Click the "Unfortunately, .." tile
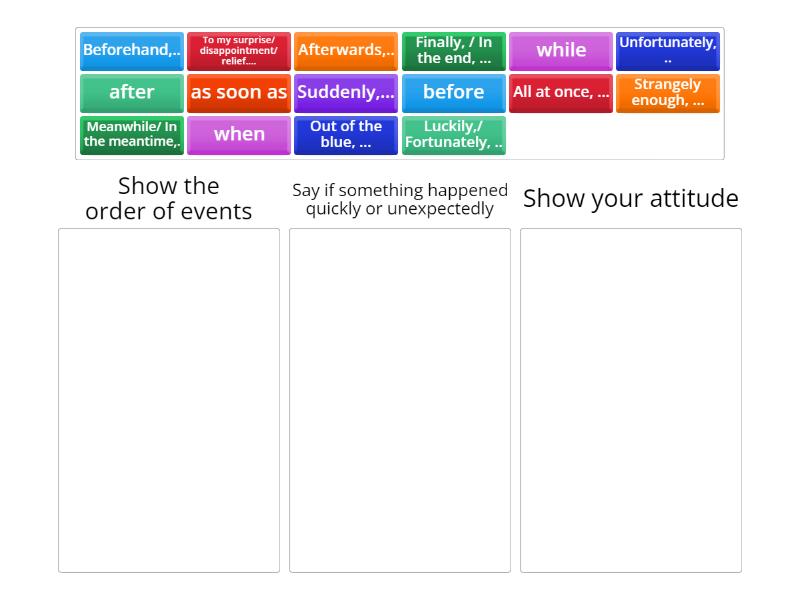Screen dimensions: 800x600 click(x=667, y=50)
